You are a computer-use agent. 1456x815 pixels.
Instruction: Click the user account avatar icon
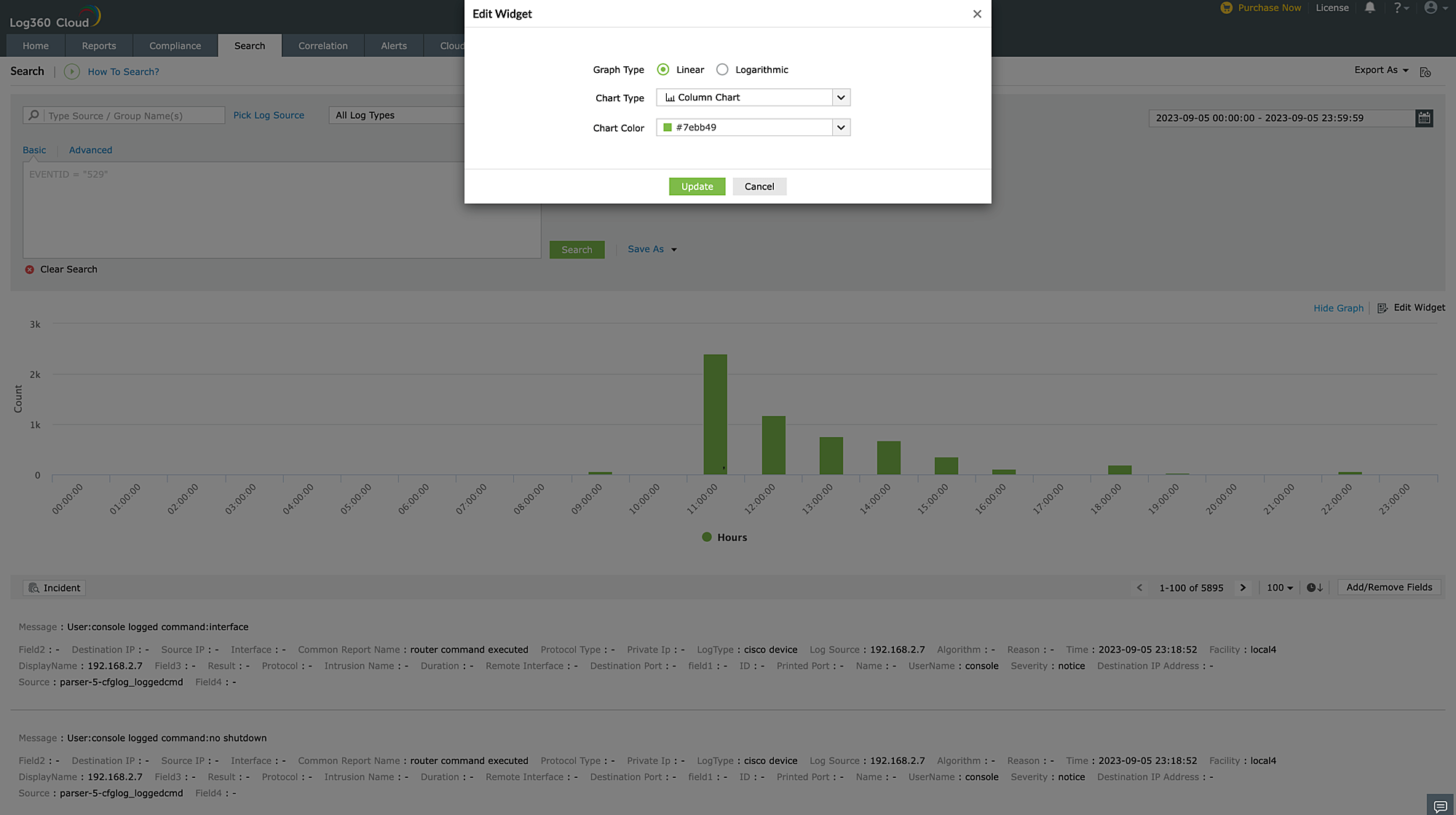click(x=1431, y=8)
